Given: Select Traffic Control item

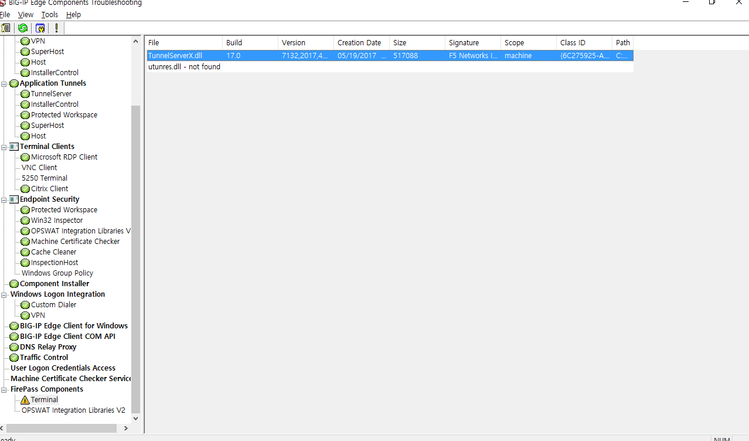Looking at the screenshot, I should click(44, 357).
